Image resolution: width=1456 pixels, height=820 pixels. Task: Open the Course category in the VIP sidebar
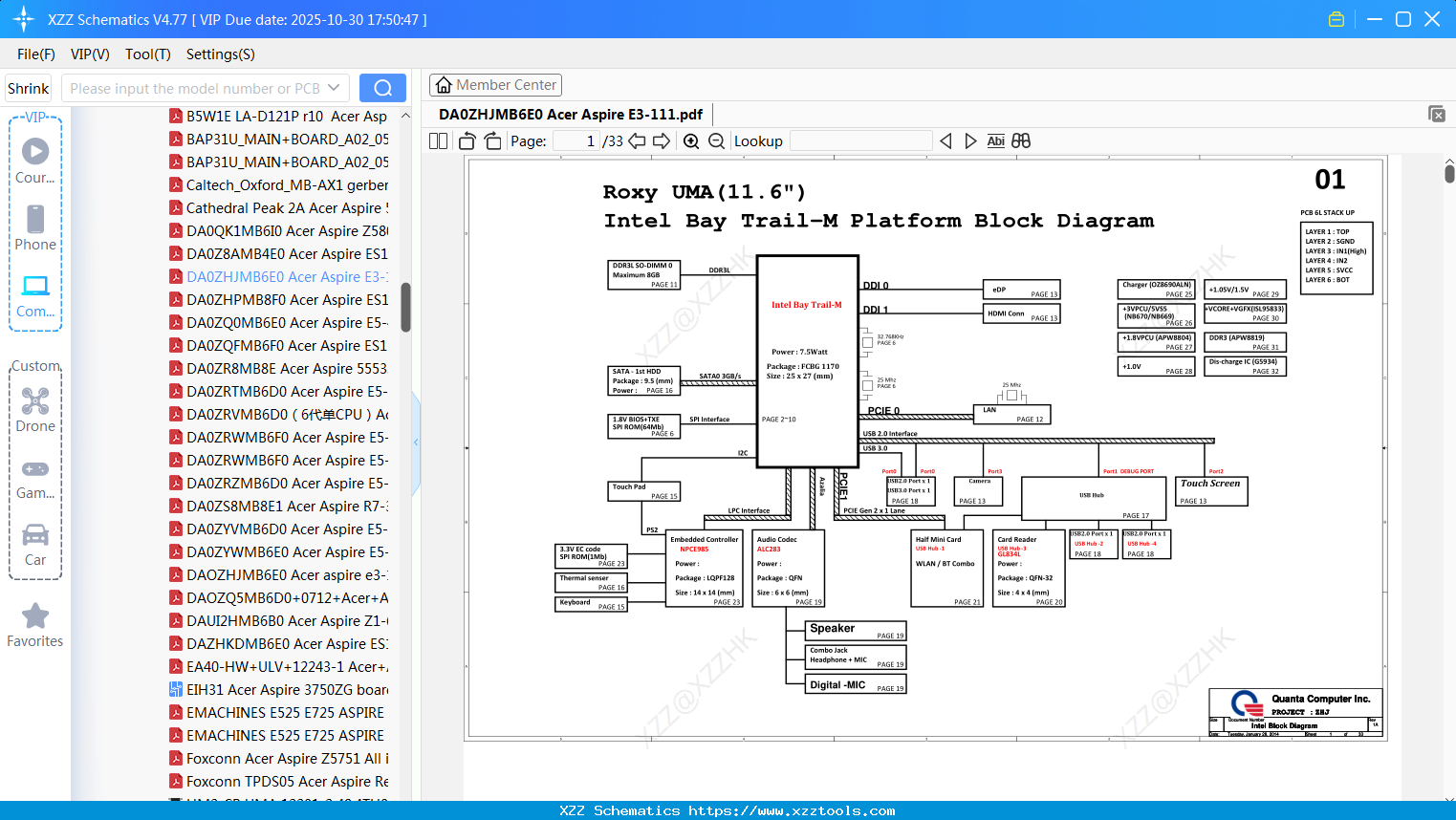[x=35, y=161]
